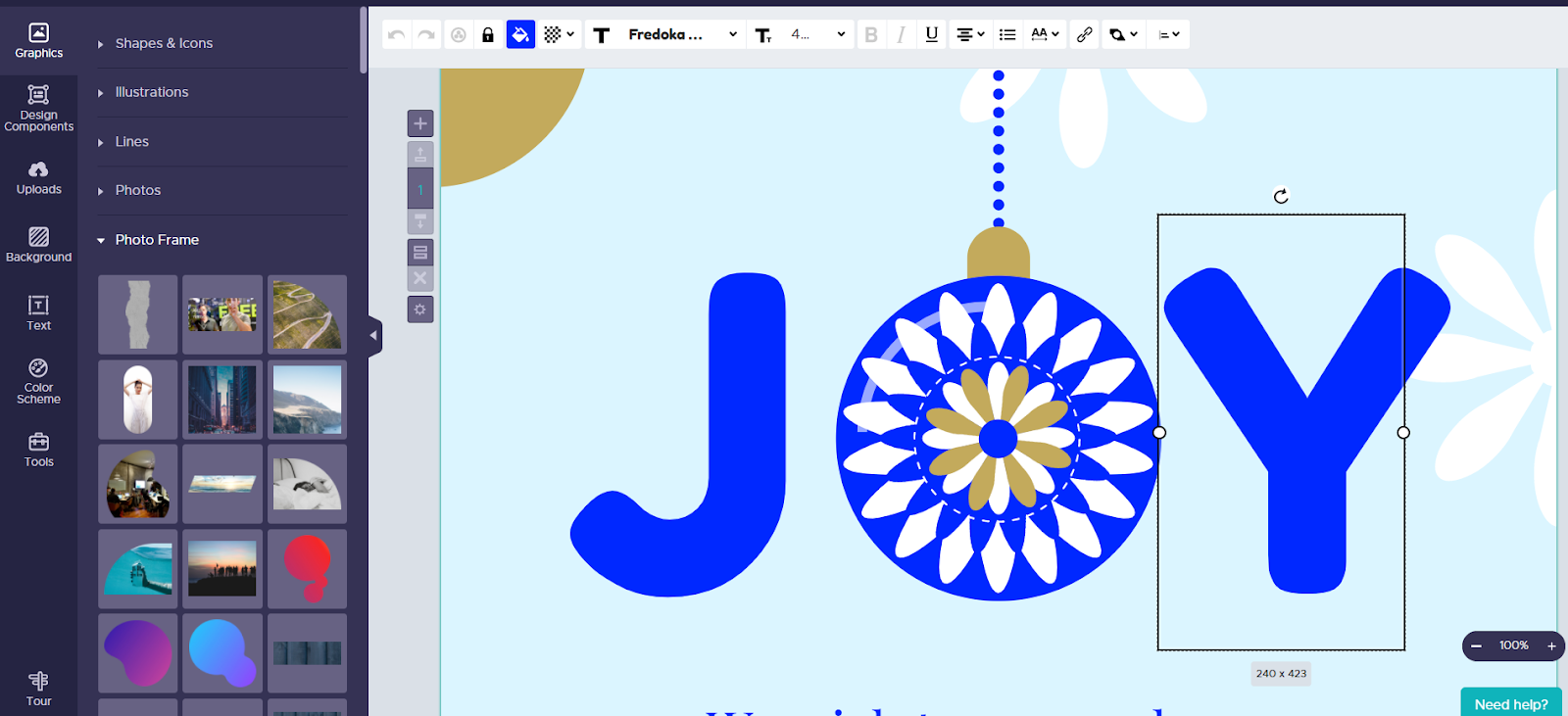The height and width of the screenshot is (716, 1568).
Task: Select the red blob photo frame thumbnail
Action: (x=308, y=569)
